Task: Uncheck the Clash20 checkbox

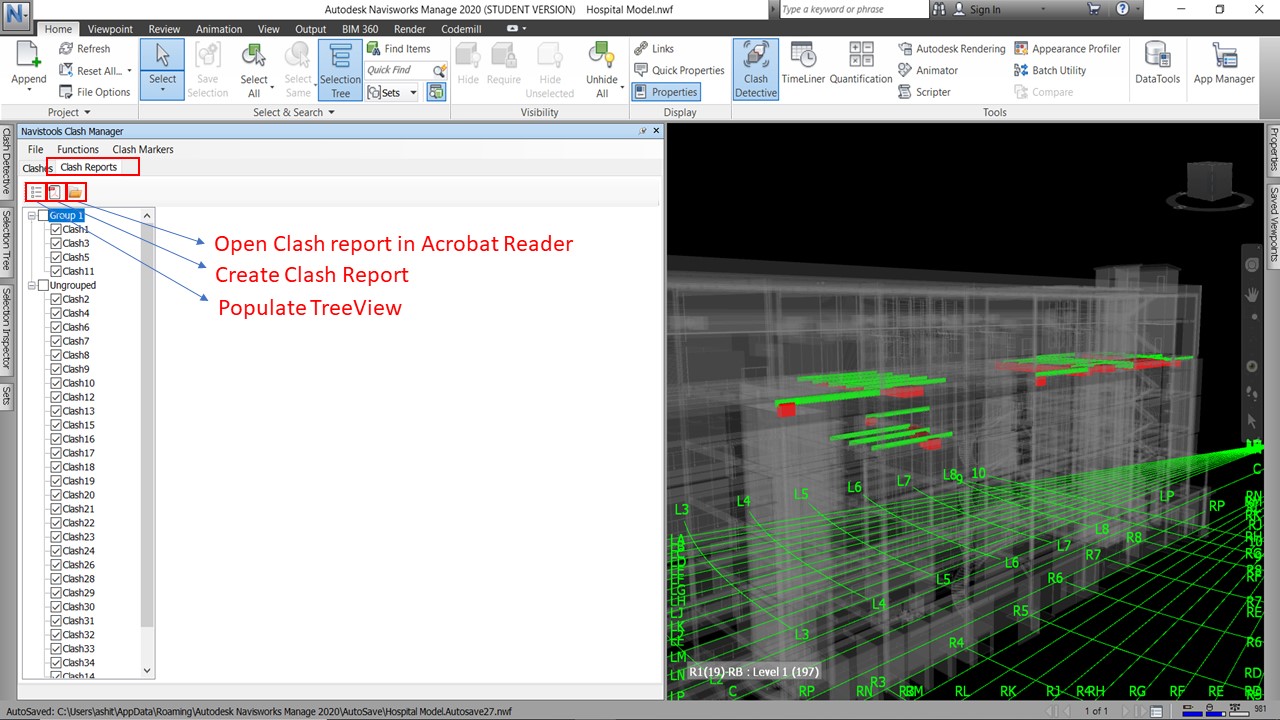Action: pos(56,496)
